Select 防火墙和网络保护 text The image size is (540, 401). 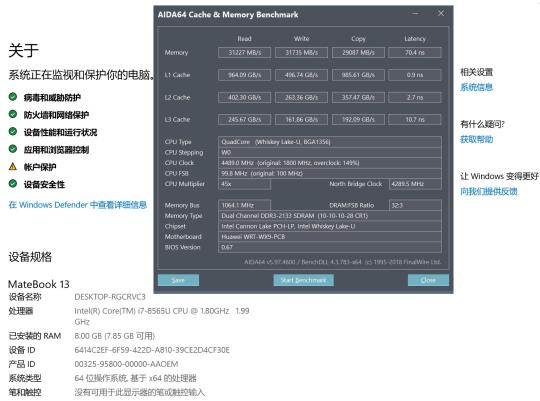(56, 115)
